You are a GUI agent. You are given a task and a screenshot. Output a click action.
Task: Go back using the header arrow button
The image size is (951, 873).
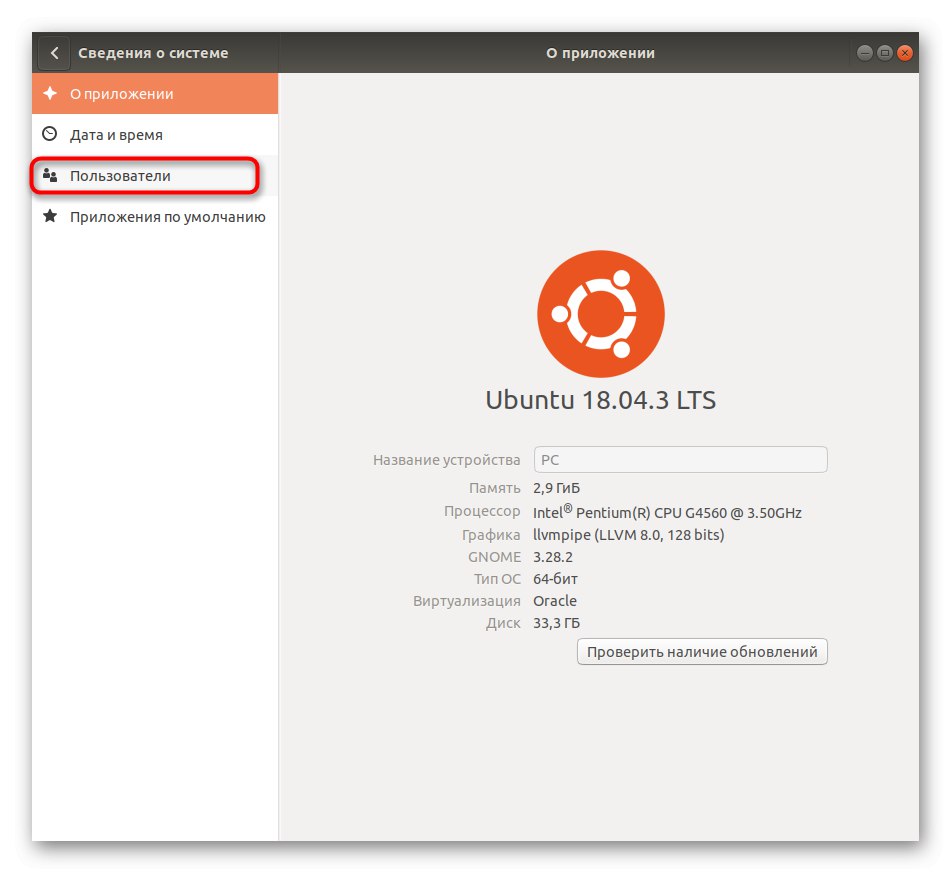coord(54,53)
